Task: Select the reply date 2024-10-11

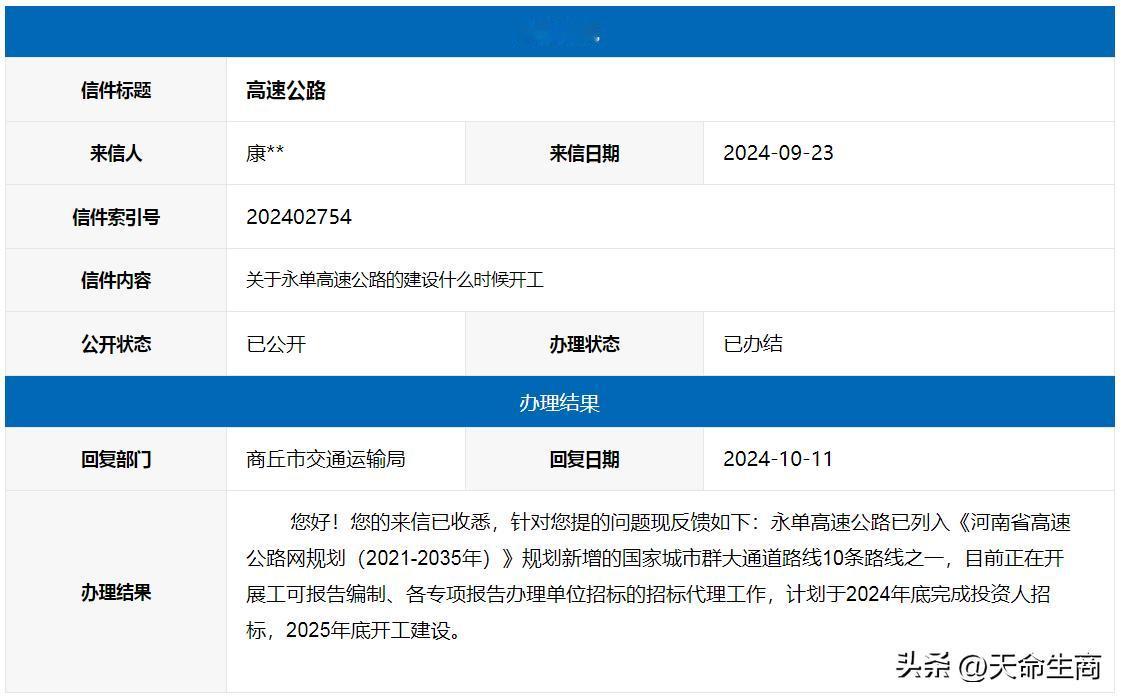Action: point(779,460)
